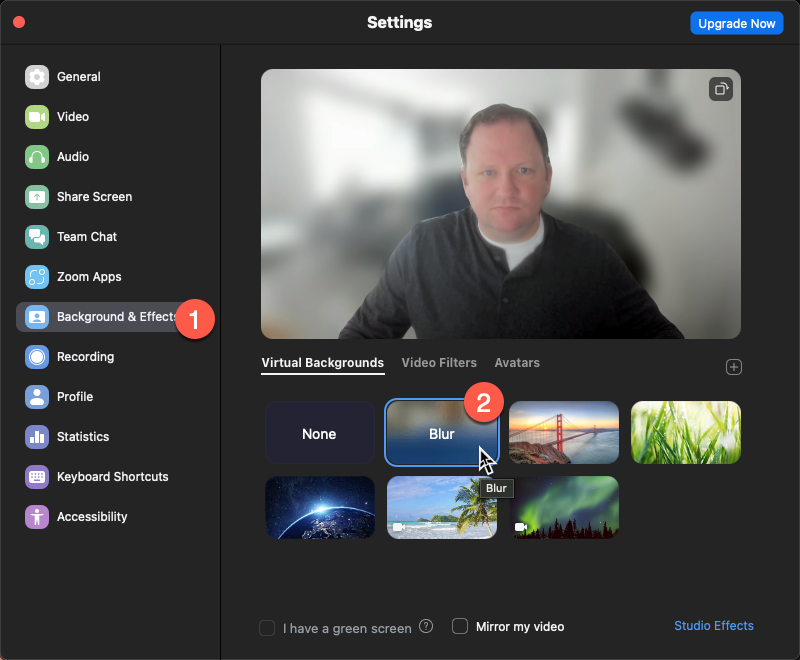The width and height of the screenshot is (800, 660).
Task: Select the Audio headphones icon
Action: 37,157
